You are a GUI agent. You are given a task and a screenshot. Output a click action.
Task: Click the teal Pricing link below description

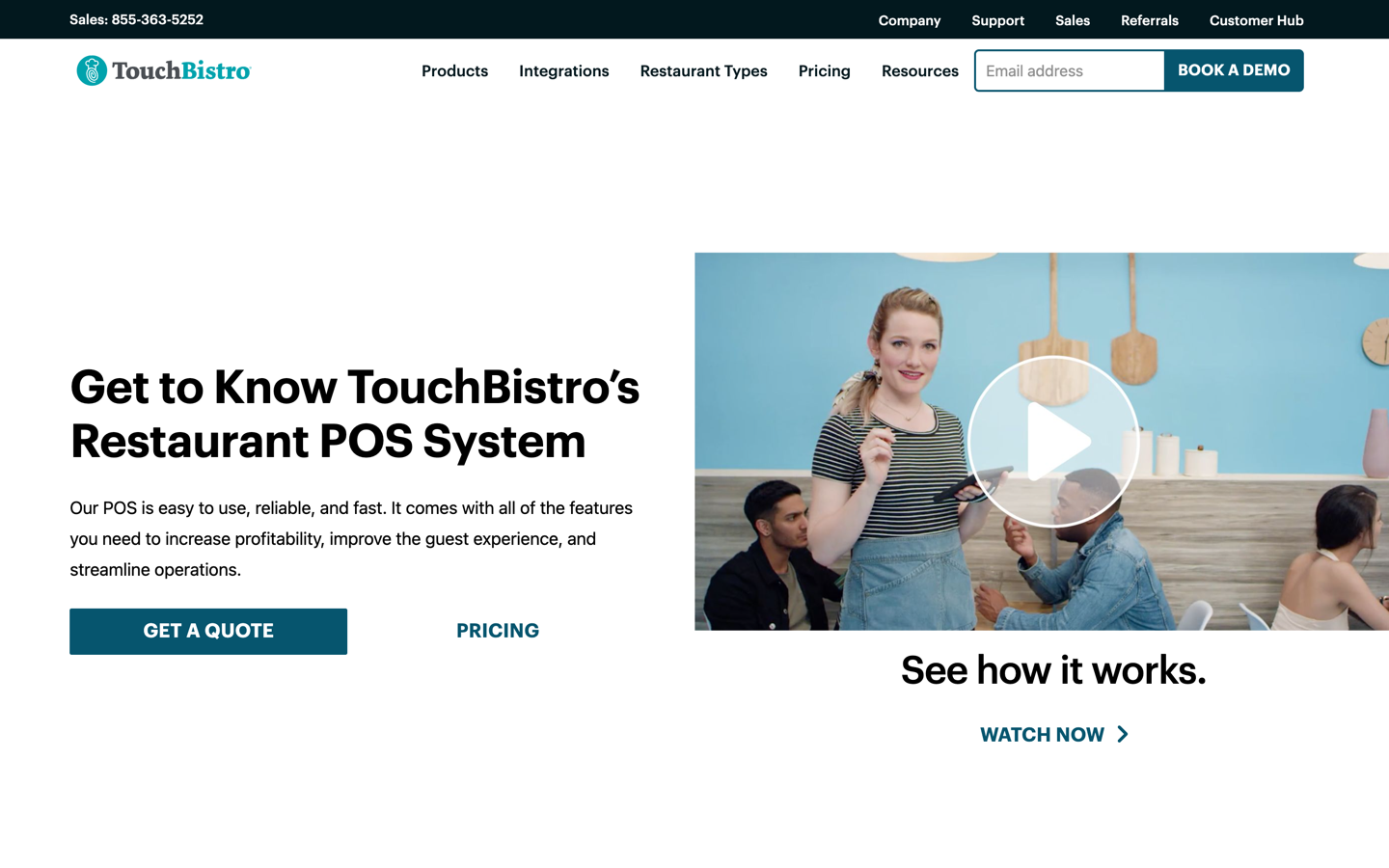coord(498,631)
